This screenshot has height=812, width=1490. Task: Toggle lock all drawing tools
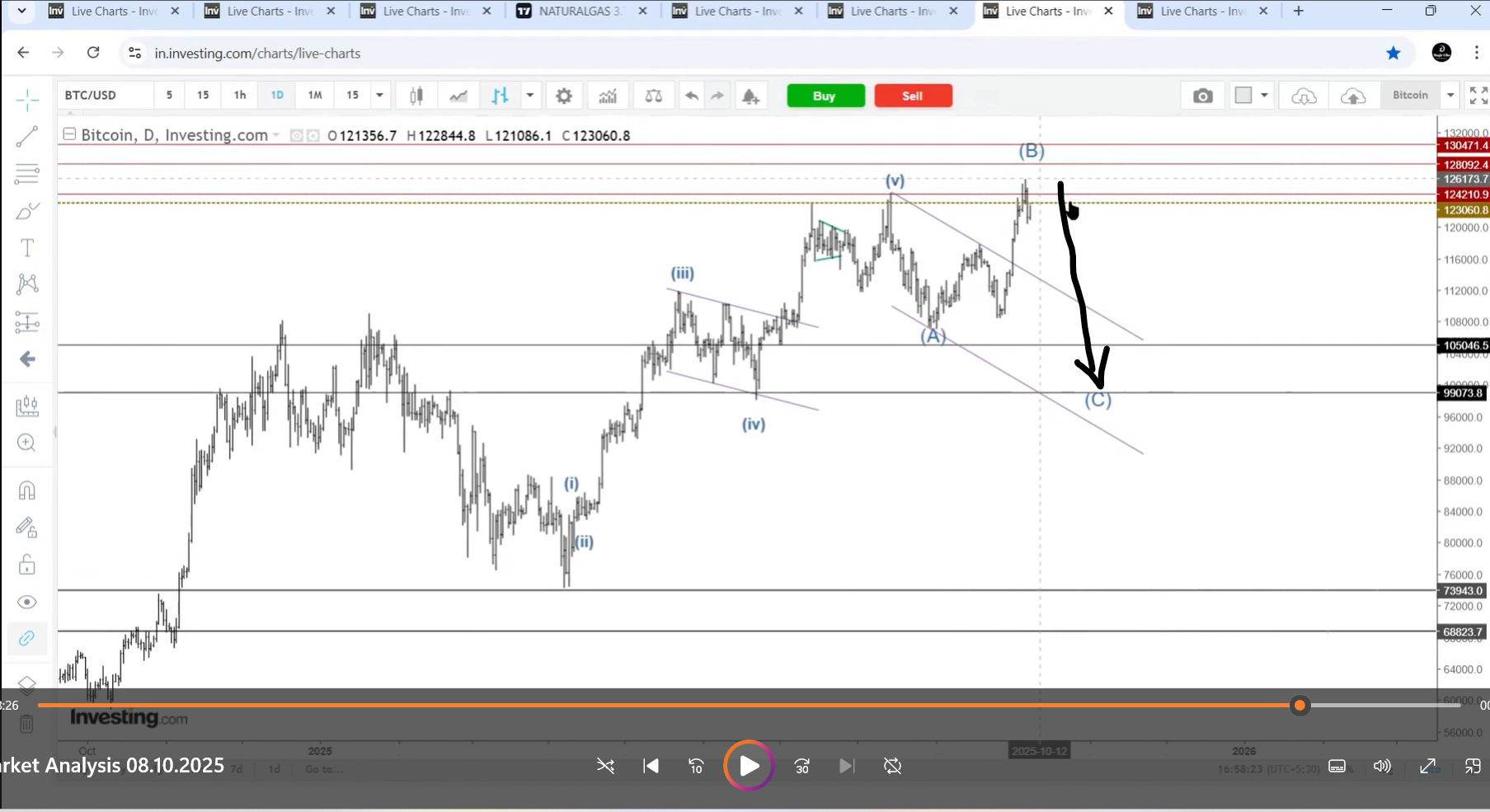tap(27, 565)
